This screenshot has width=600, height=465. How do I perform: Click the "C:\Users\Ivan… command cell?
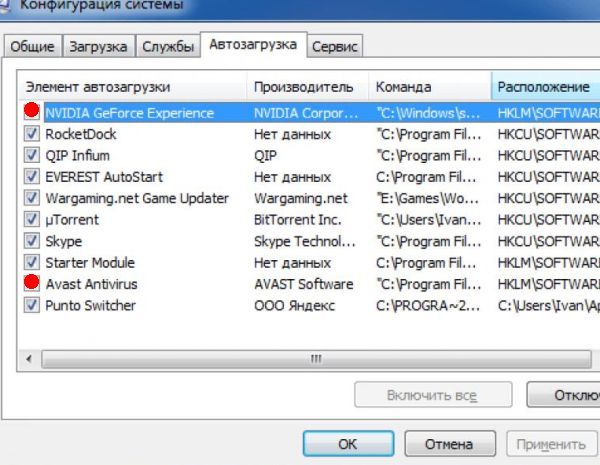pyautogui.click(x=429, y=220)
